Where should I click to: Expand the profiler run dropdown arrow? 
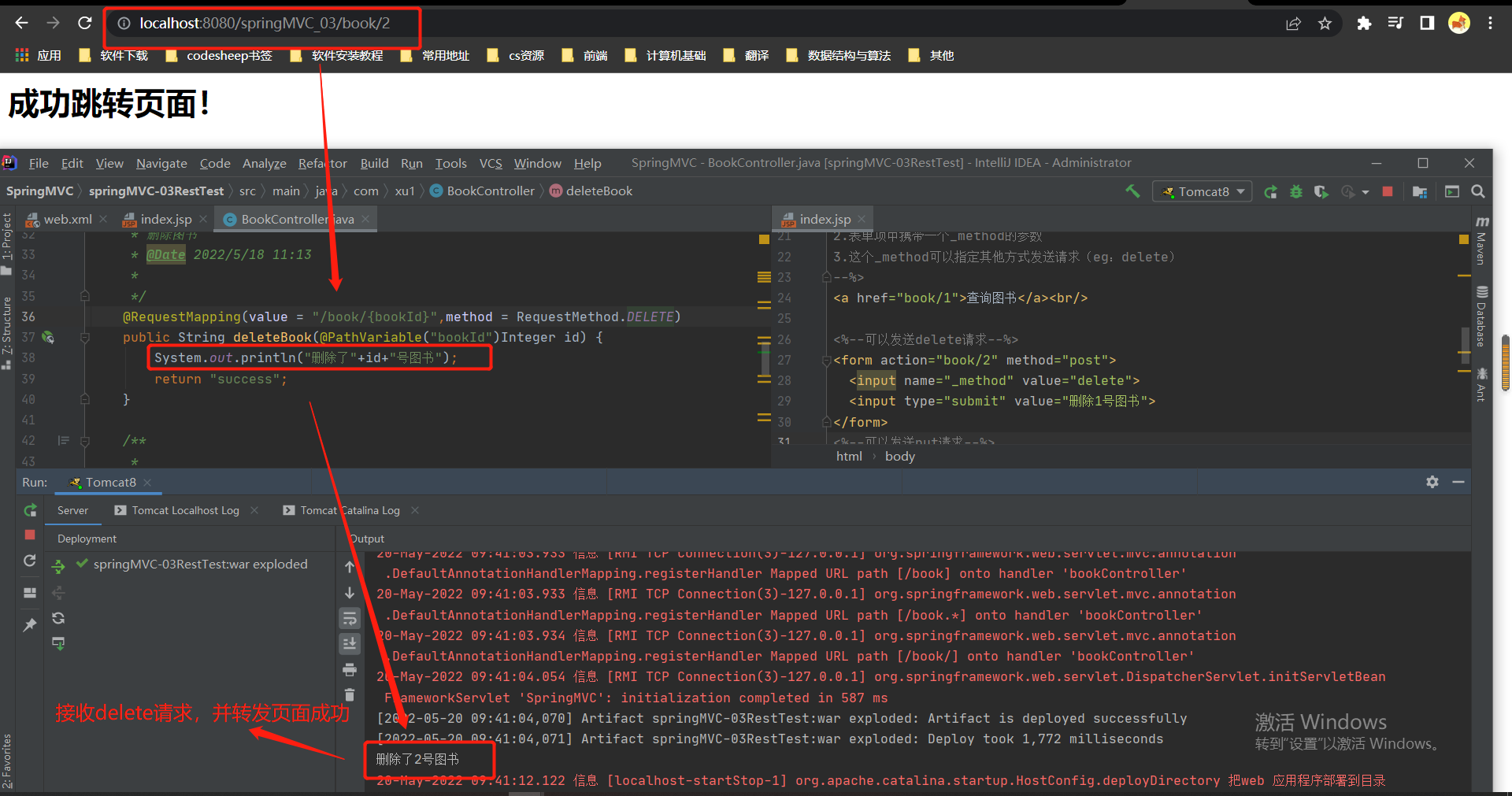[1366, 192]
